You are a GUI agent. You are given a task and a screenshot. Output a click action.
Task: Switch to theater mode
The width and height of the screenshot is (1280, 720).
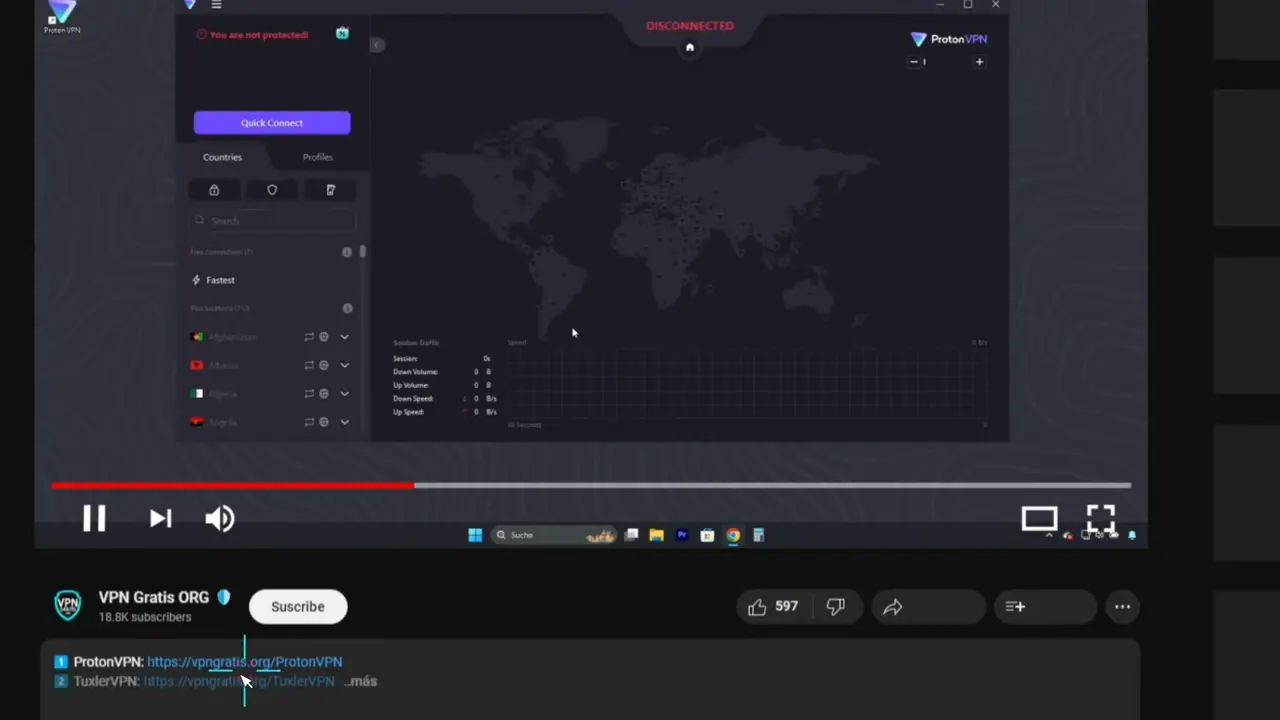point(1039,518)
